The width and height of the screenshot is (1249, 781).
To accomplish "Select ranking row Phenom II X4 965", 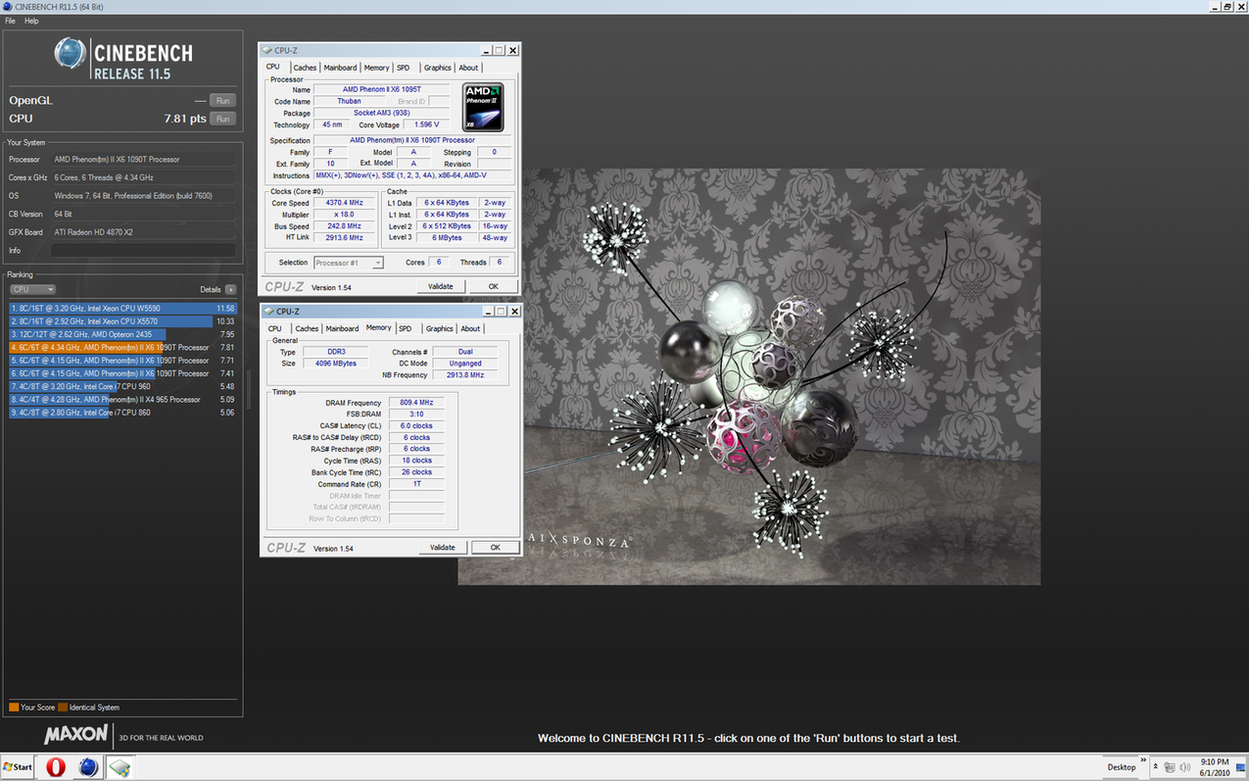I will click(x=124, y=399).
